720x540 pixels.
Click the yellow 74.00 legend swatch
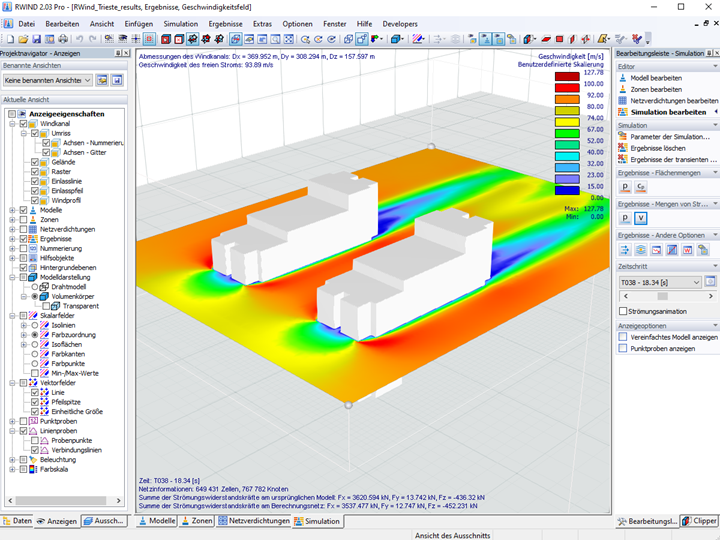point(567,122)
